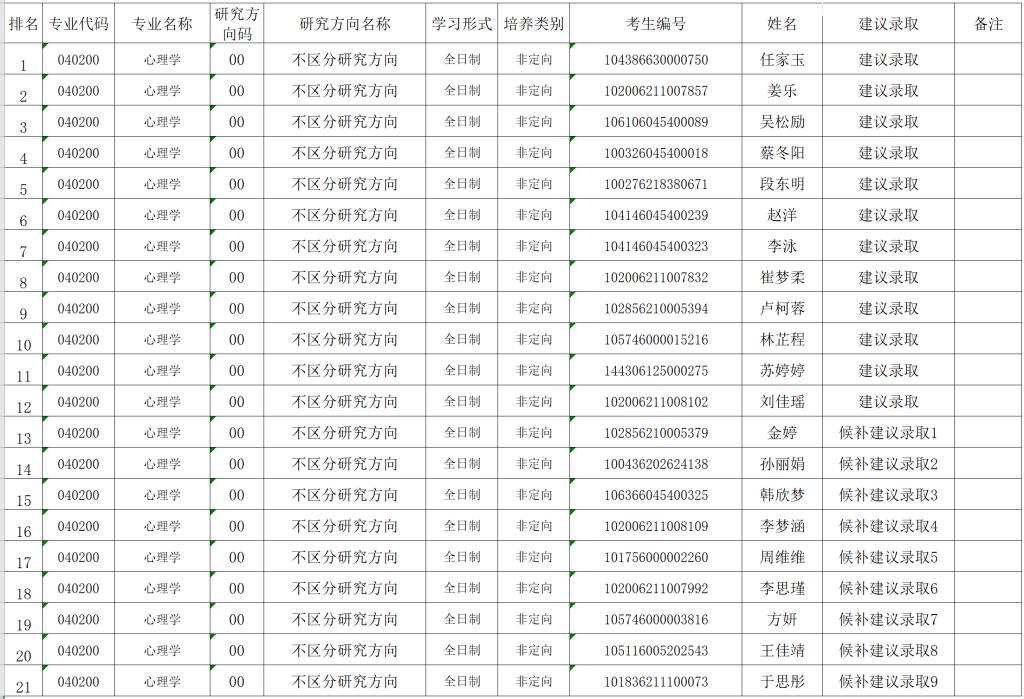Viewport: 1024px width, 699px height.
Task: Select the 学习形式 header cell
Action: point(462,24)
